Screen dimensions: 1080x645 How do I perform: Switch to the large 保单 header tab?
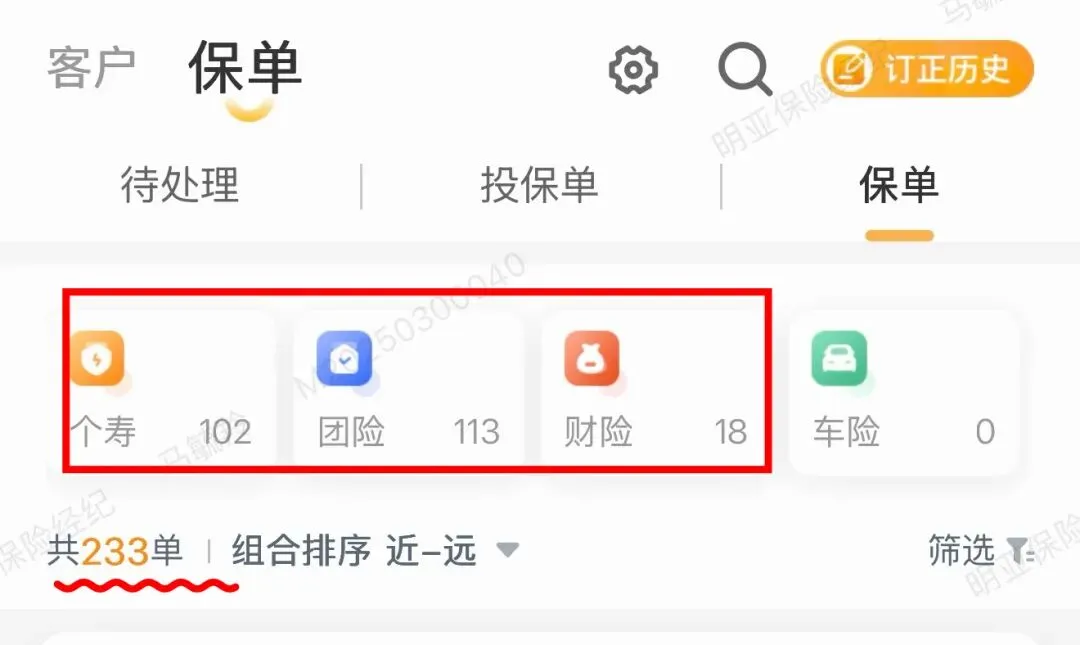click(245, 68)
